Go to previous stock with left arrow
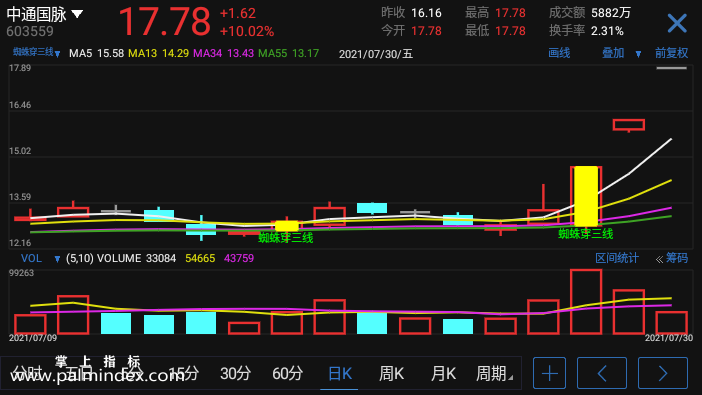702x395 pixels. (602, 373)
